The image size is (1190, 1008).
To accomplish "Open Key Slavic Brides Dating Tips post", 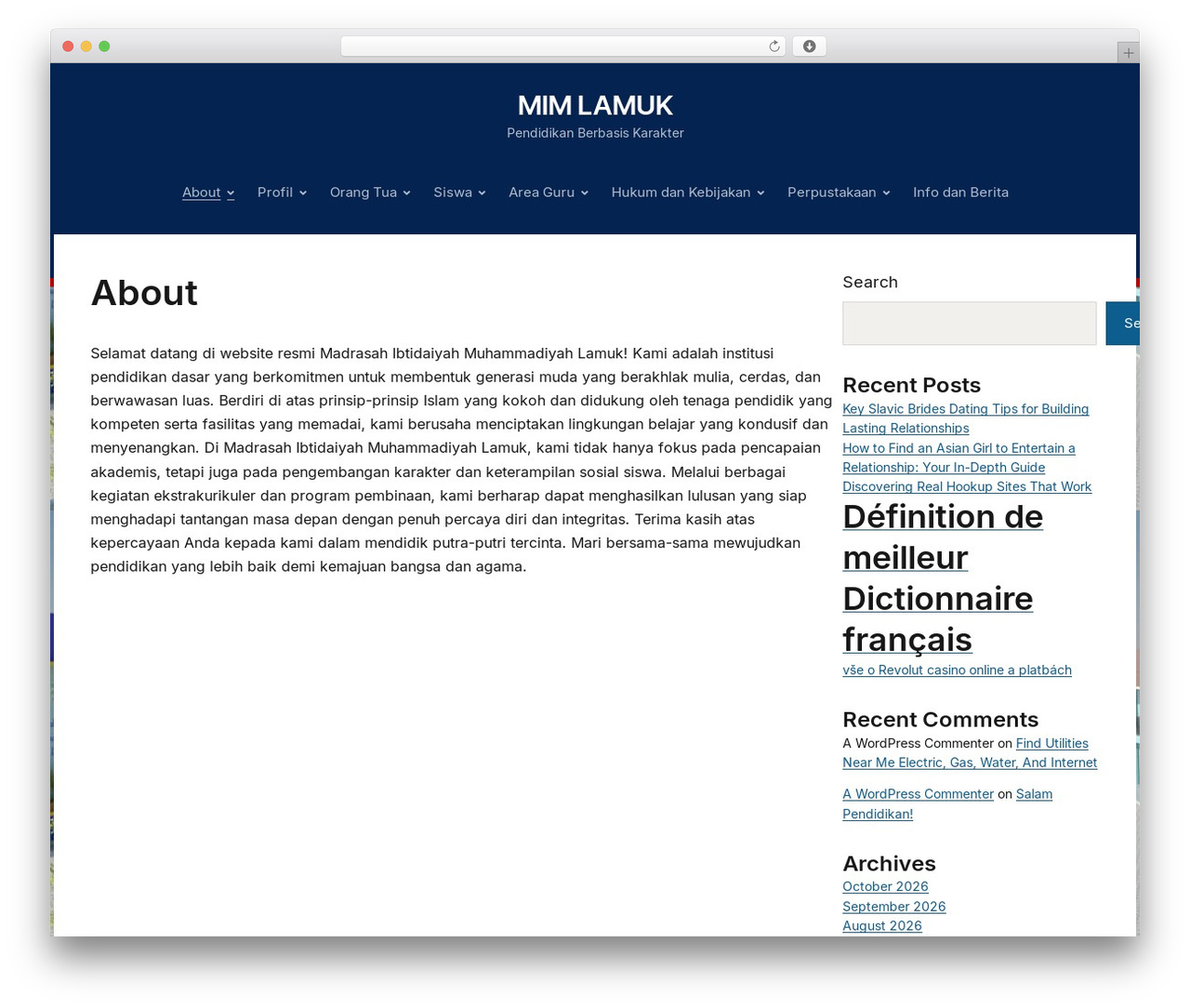I will [965, 418].
